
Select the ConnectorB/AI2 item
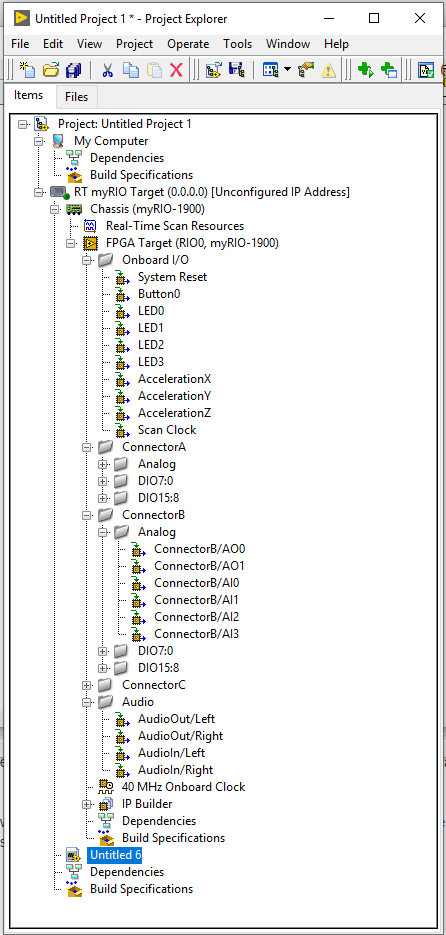[x=196, y=617]
